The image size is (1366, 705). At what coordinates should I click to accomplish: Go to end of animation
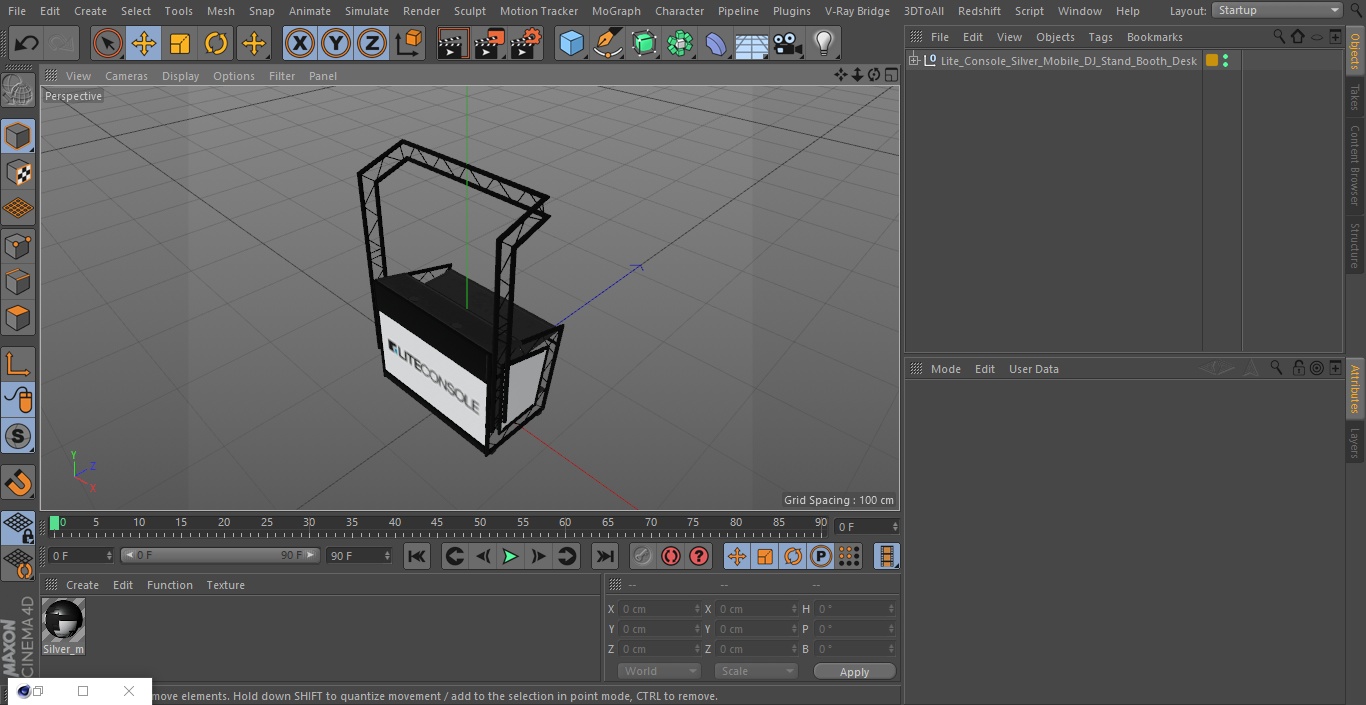pos(605,556)
